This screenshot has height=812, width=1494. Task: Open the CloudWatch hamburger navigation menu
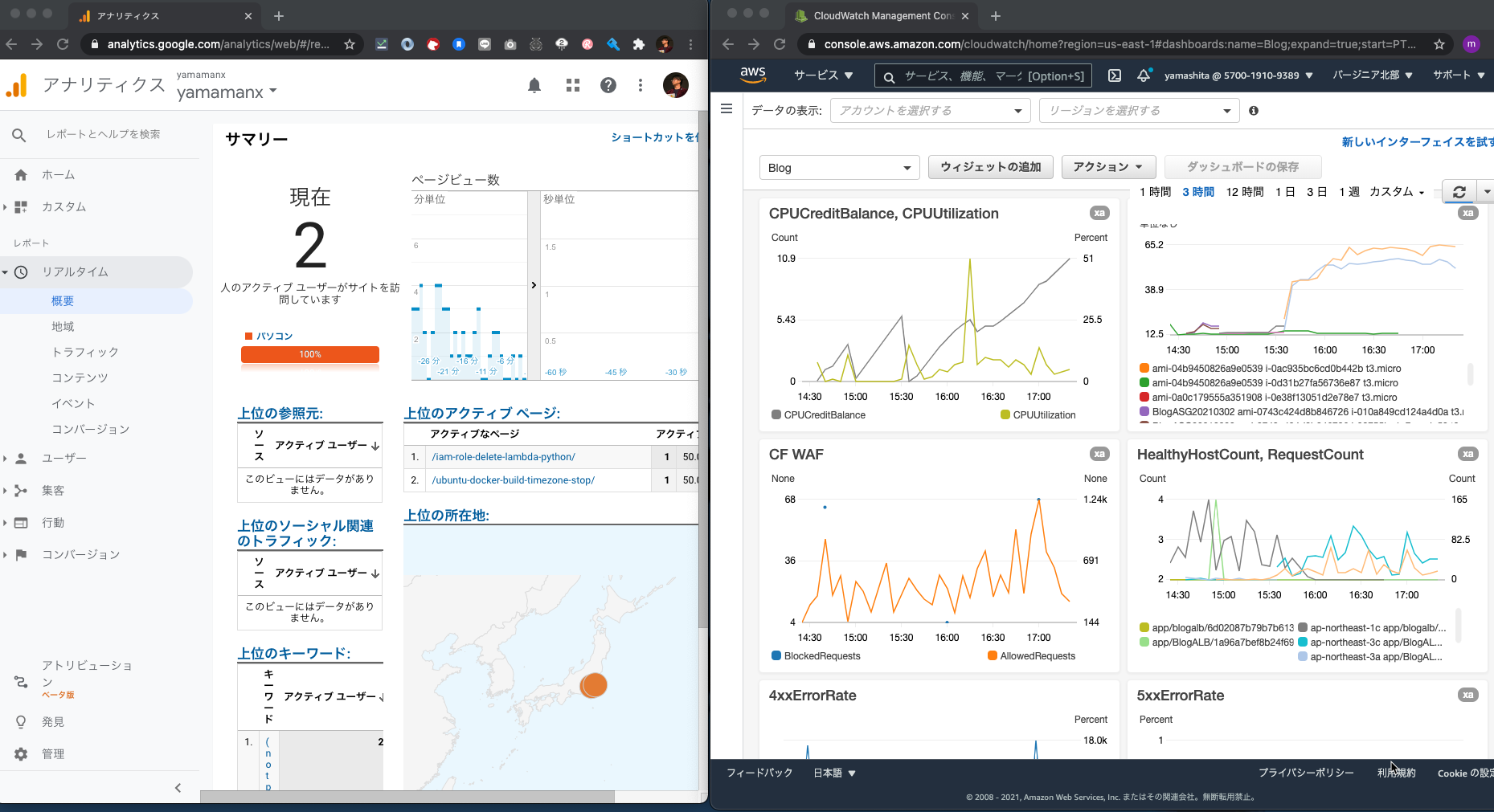pyautogui.click(x=727, y=109)
